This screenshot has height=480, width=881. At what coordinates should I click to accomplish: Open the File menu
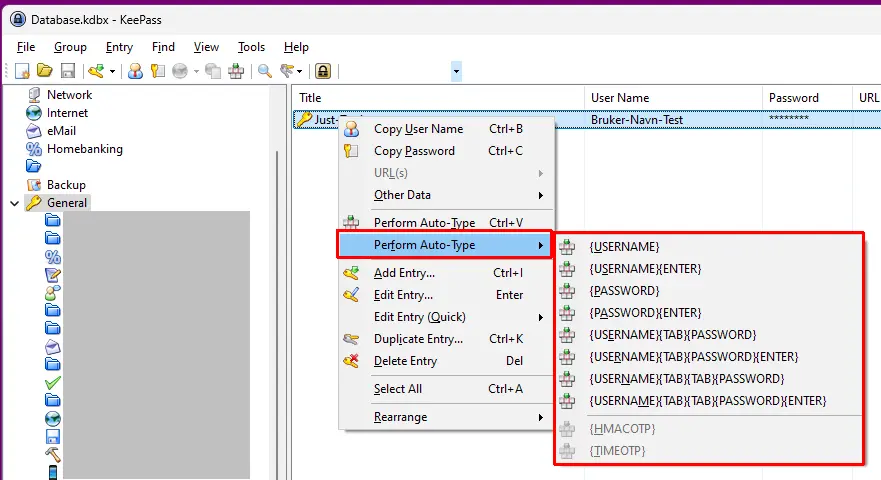coord(26,47)
